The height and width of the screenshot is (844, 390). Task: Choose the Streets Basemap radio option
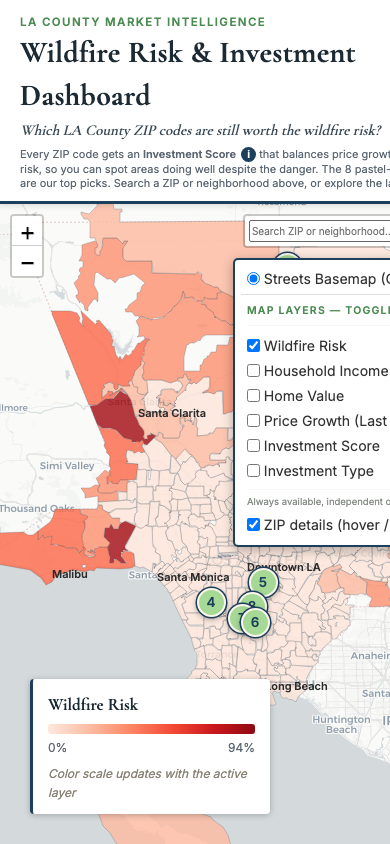pos(253,279)
